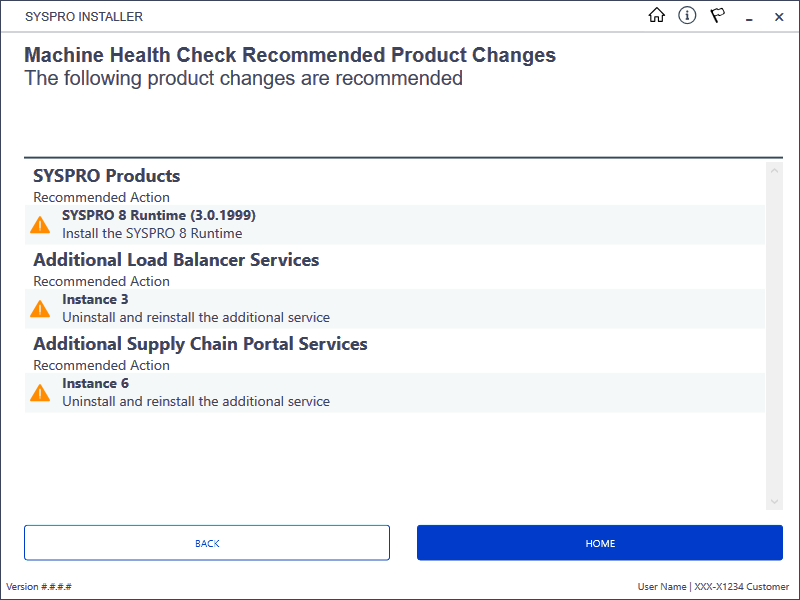Click the scrollbar down arrow
The height and width of the screenshot is (600, 800).
point(774,502)
